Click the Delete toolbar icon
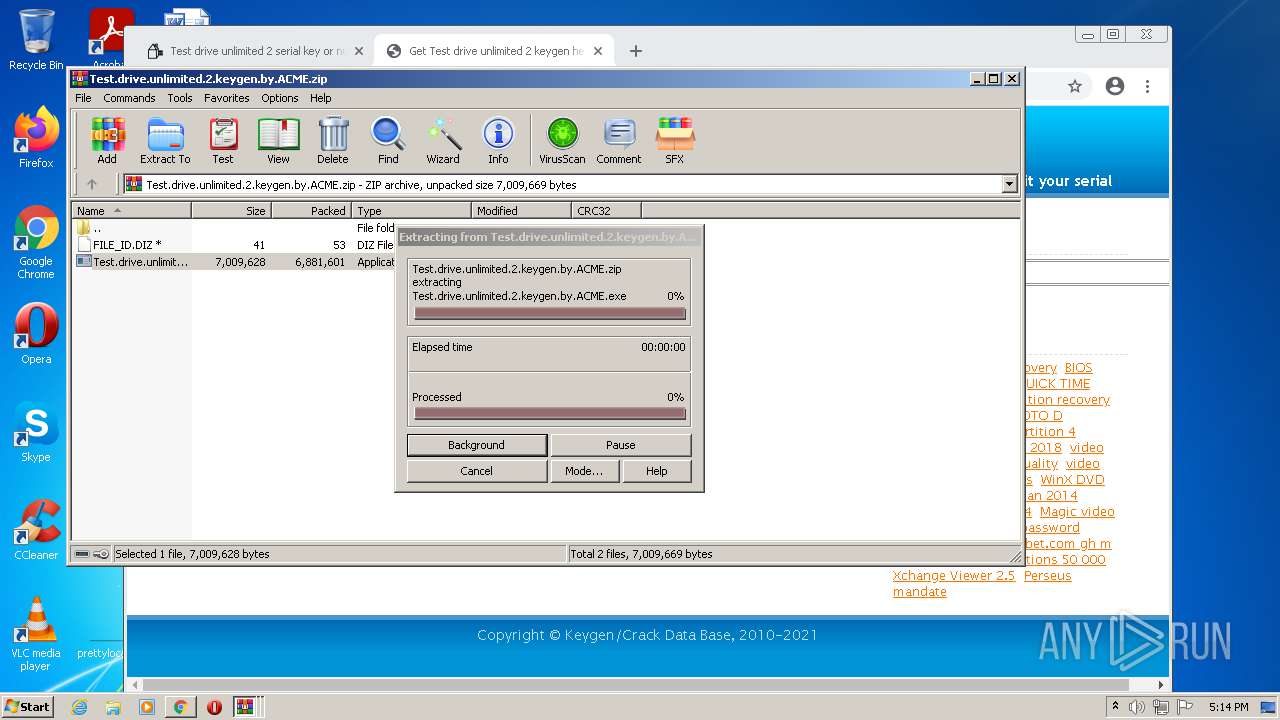1280x720 pixels. click(x=333, y=140)
